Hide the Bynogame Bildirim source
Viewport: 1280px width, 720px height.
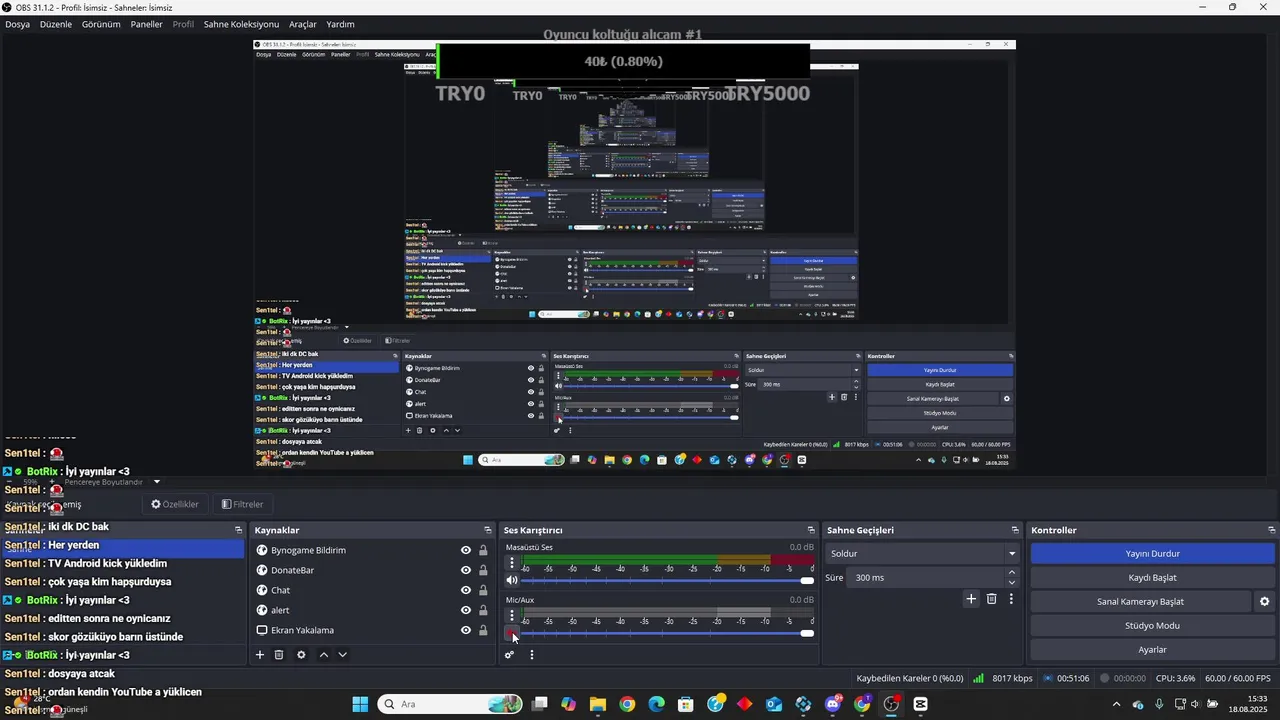tap(465, 550)
